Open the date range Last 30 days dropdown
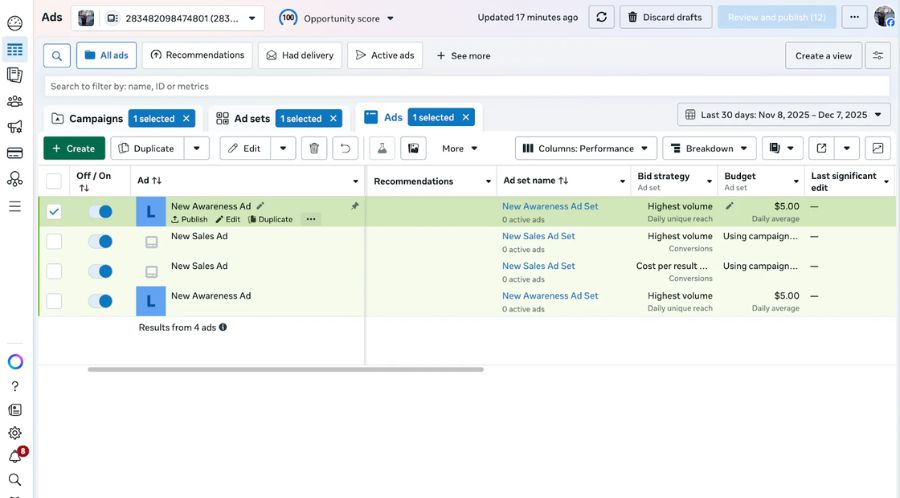 783,115
